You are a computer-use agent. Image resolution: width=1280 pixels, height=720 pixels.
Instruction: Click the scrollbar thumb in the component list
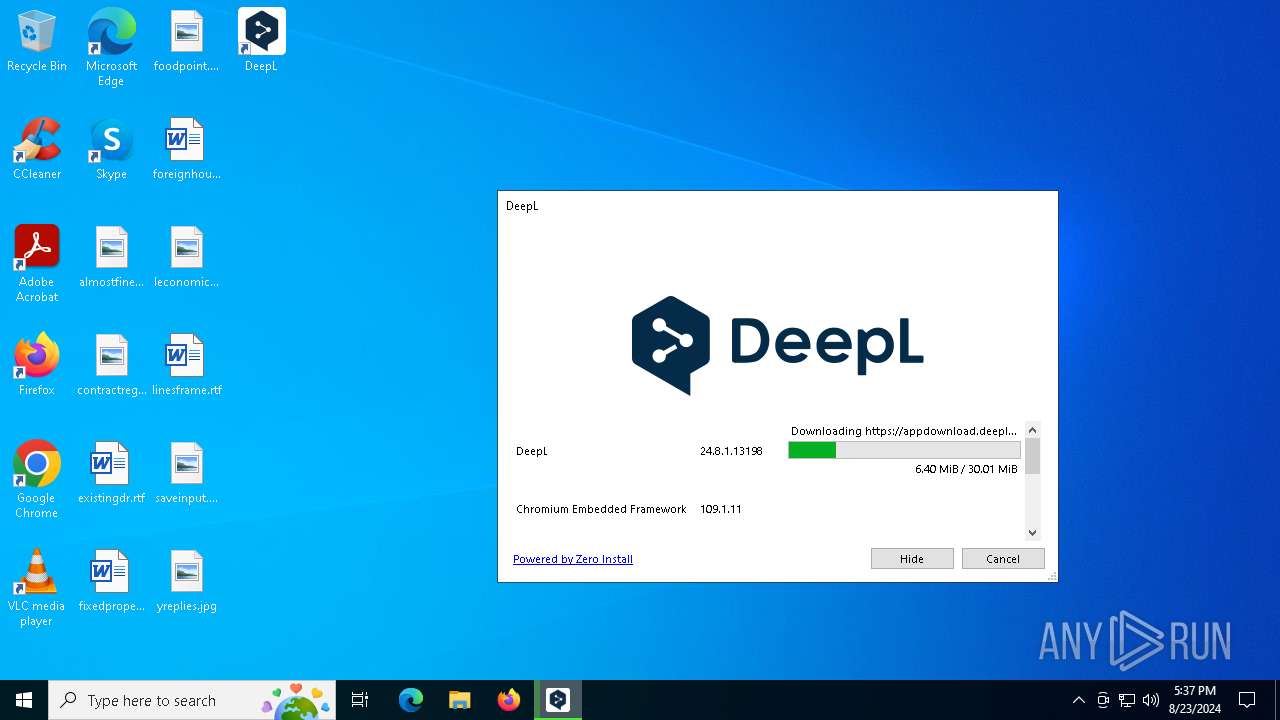tap(1033, 456)
